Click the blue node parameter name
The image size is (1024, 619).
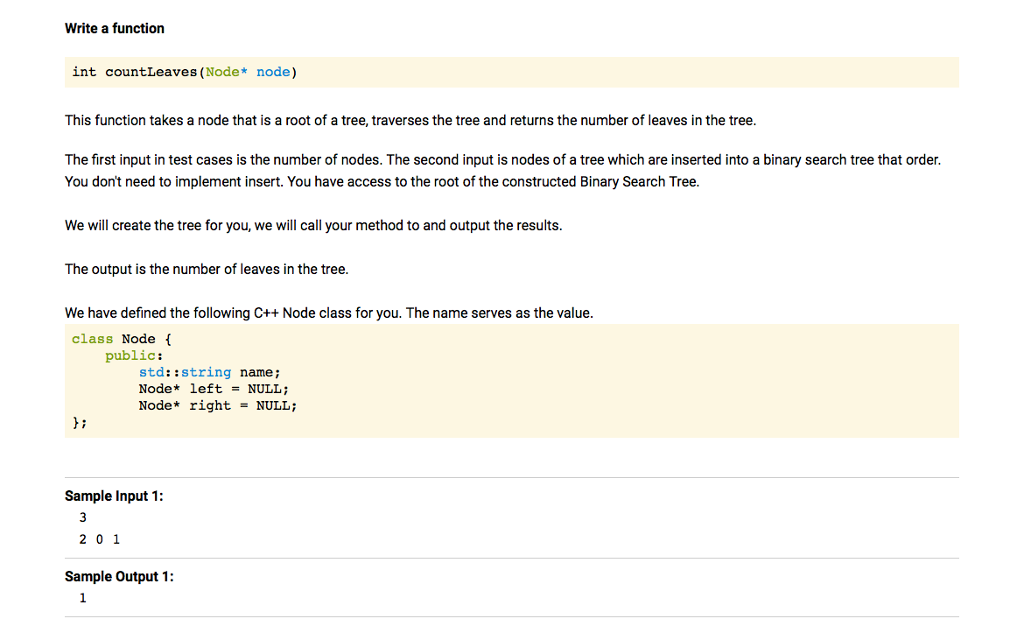[x=273, y=71]
